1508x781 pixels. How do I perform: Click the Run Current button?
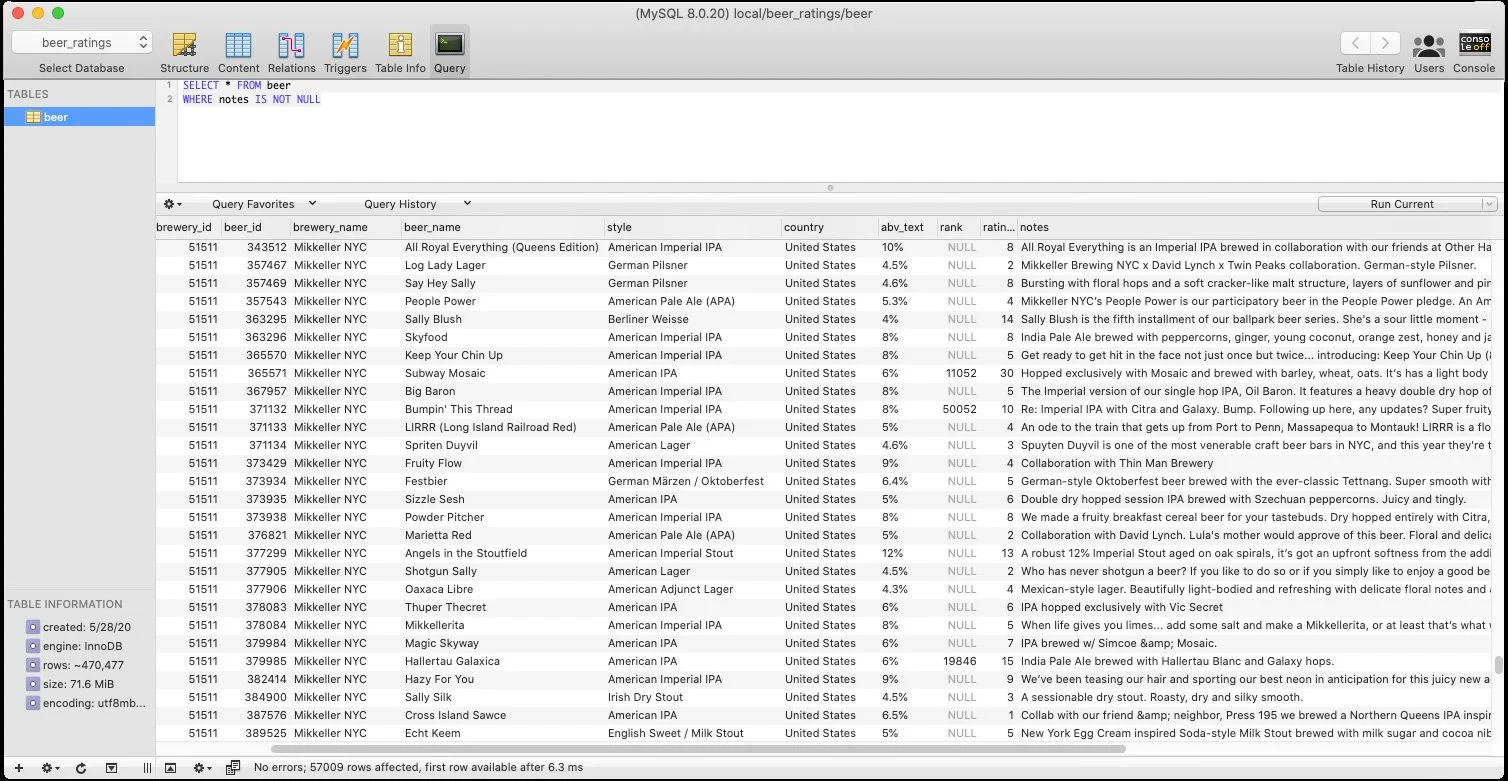point(1401,204)
